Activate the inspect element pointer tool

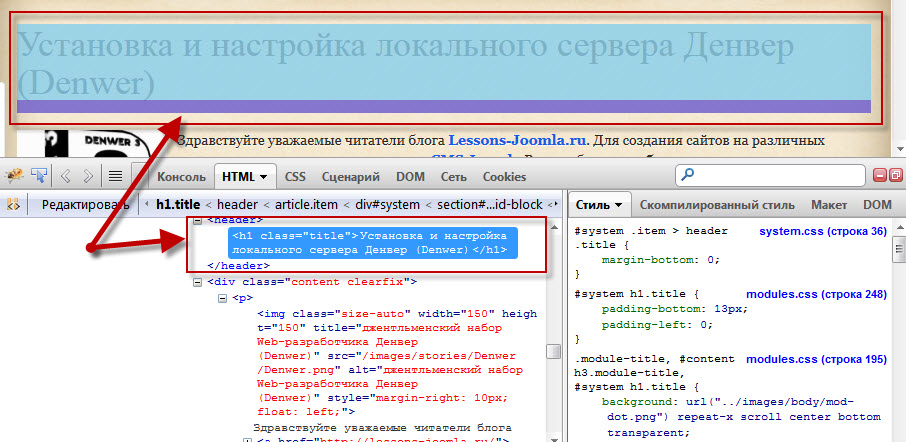39,175
